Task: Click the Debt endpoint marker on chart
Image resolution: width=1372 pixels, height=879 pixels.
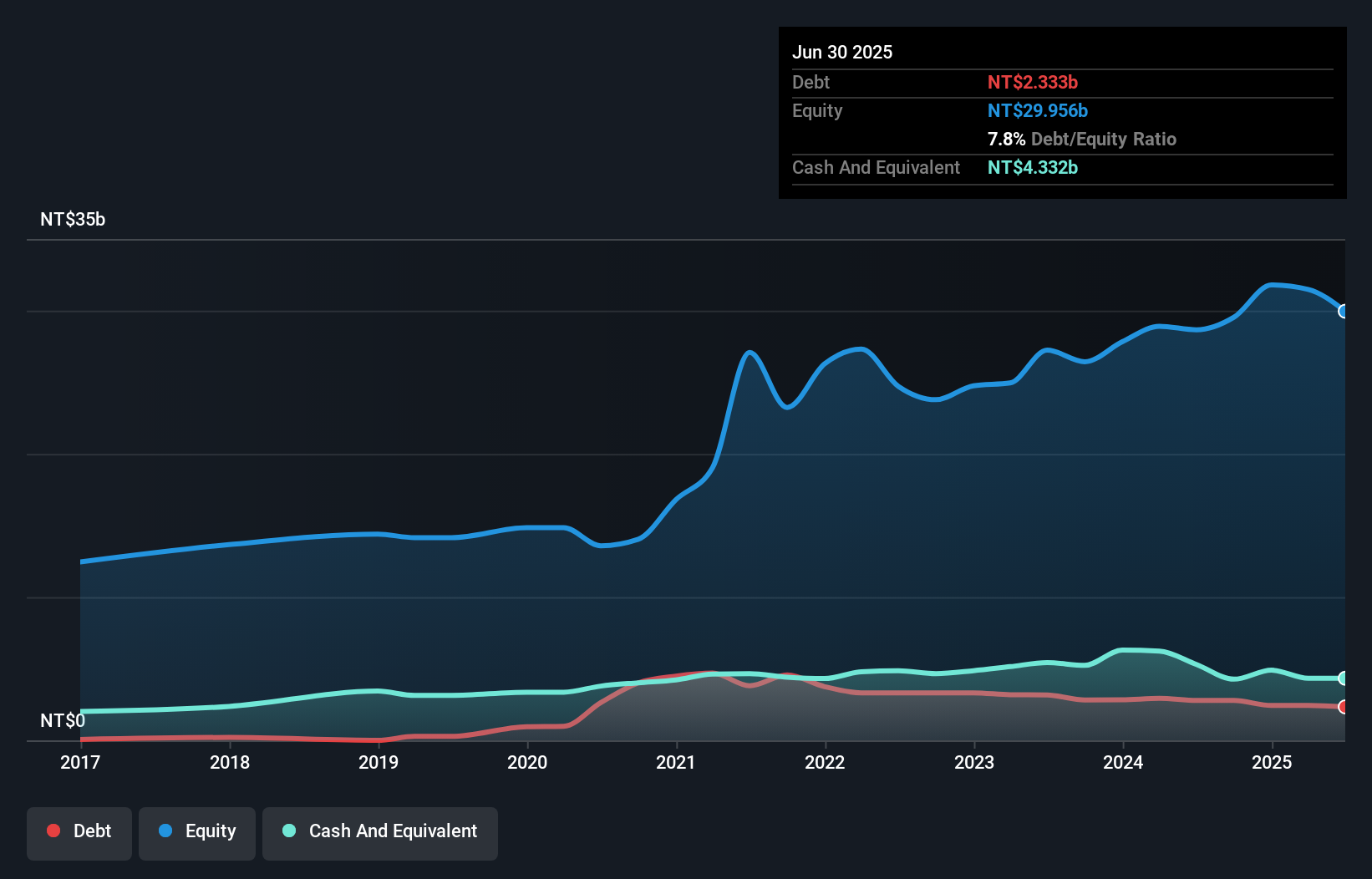Action: point(1344,707)
